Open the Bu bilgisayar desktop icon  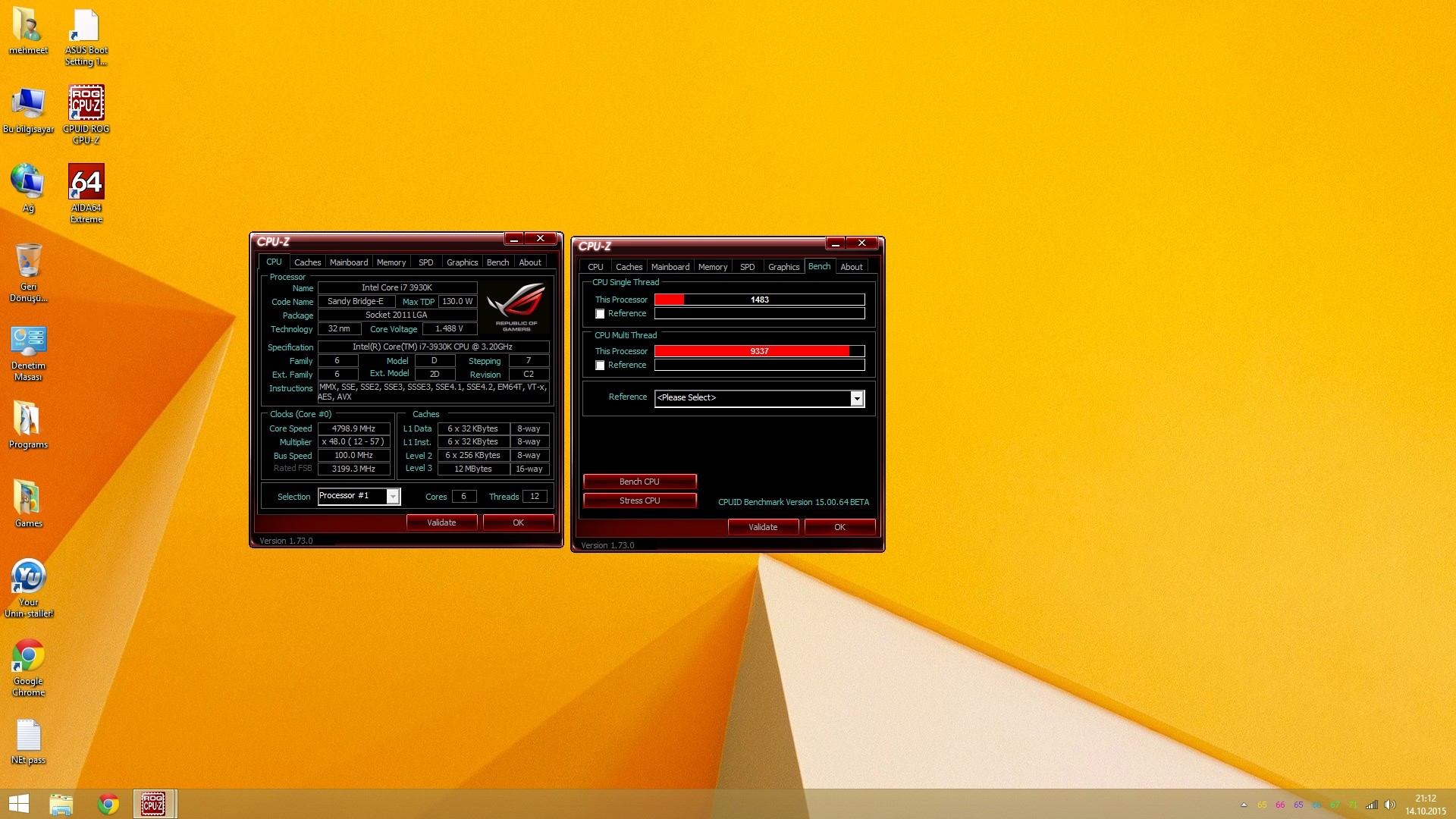click(x=28, y=111)
